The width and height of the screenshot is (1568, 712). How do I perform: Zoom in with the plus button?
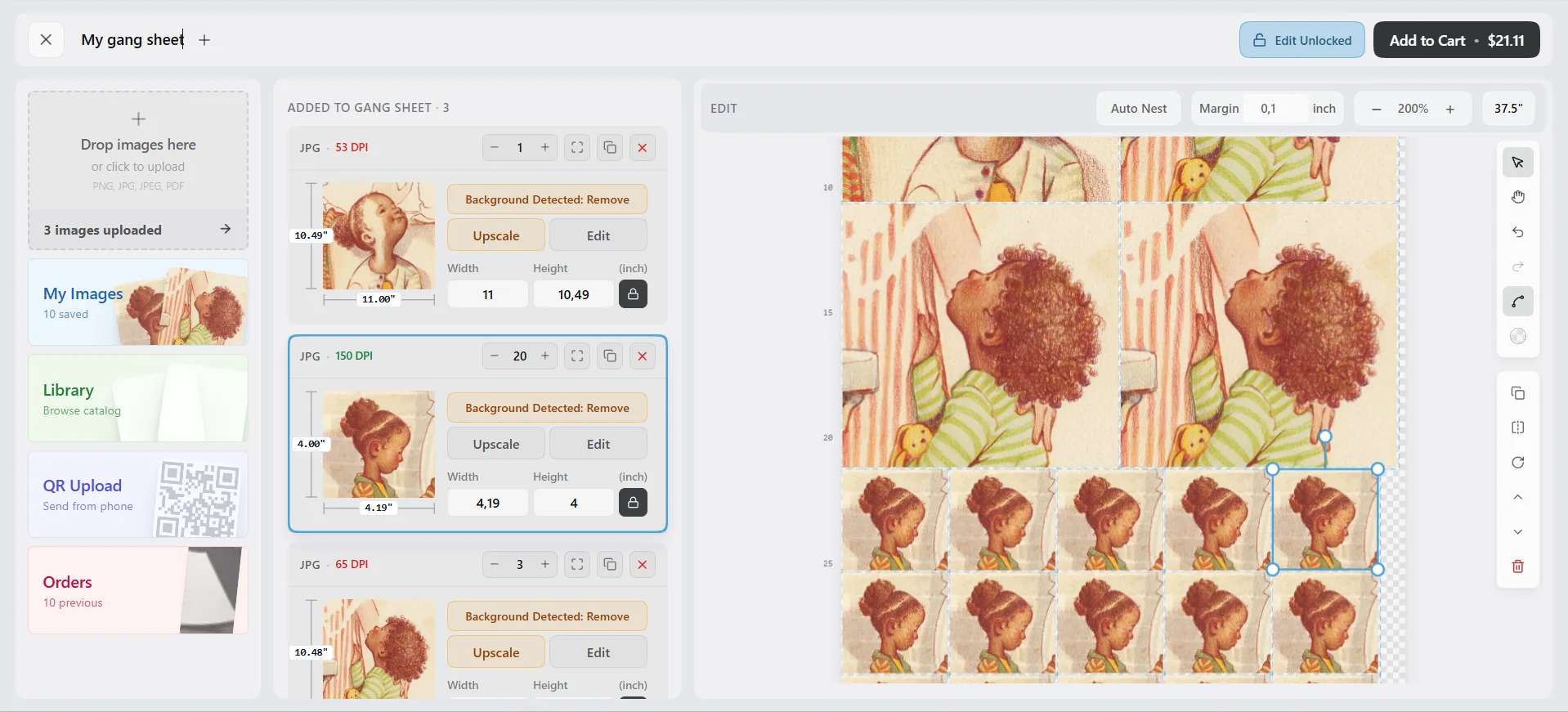[x=1450, y=109]
